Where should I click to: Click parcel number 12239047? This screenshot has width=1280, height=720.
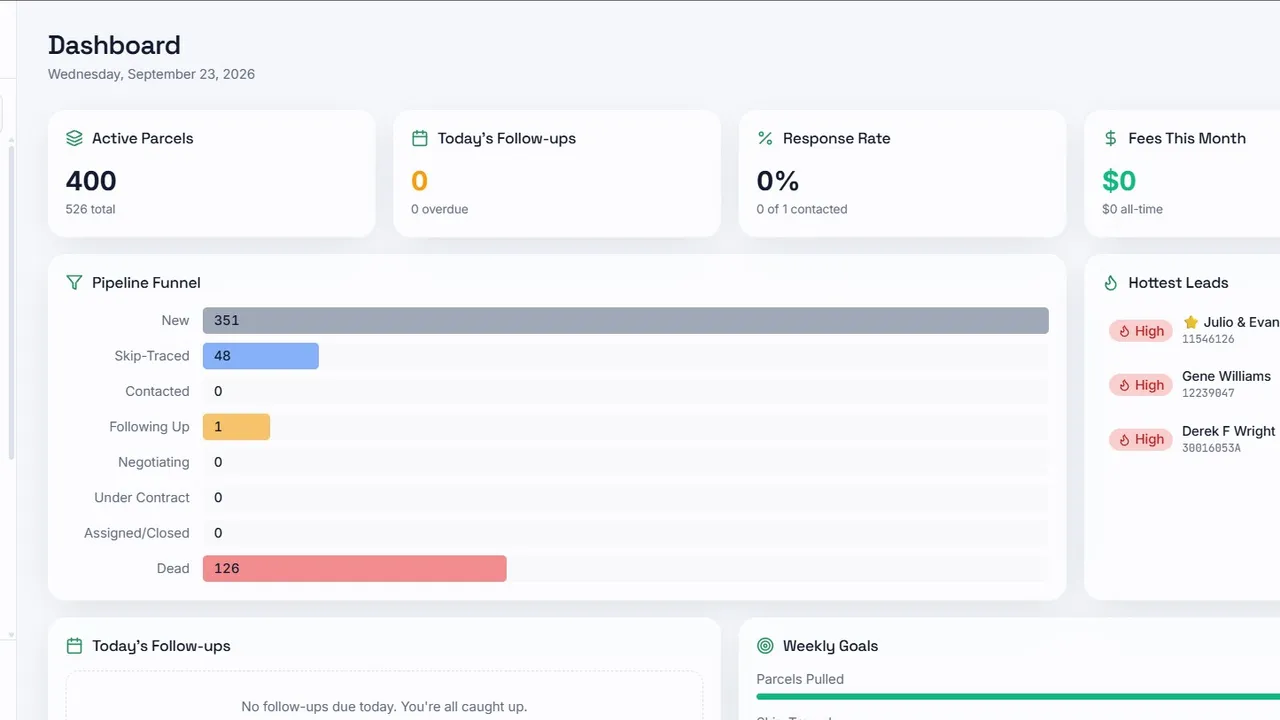[x=1208, y=394]
